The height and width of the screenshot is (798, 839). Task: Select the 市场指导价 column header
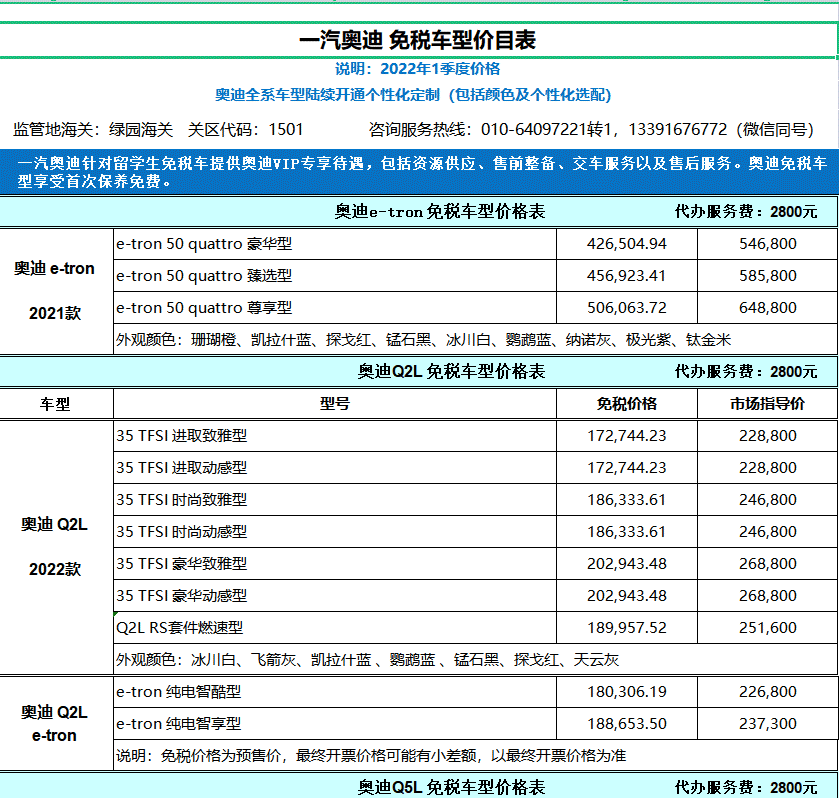coord(768,404)
